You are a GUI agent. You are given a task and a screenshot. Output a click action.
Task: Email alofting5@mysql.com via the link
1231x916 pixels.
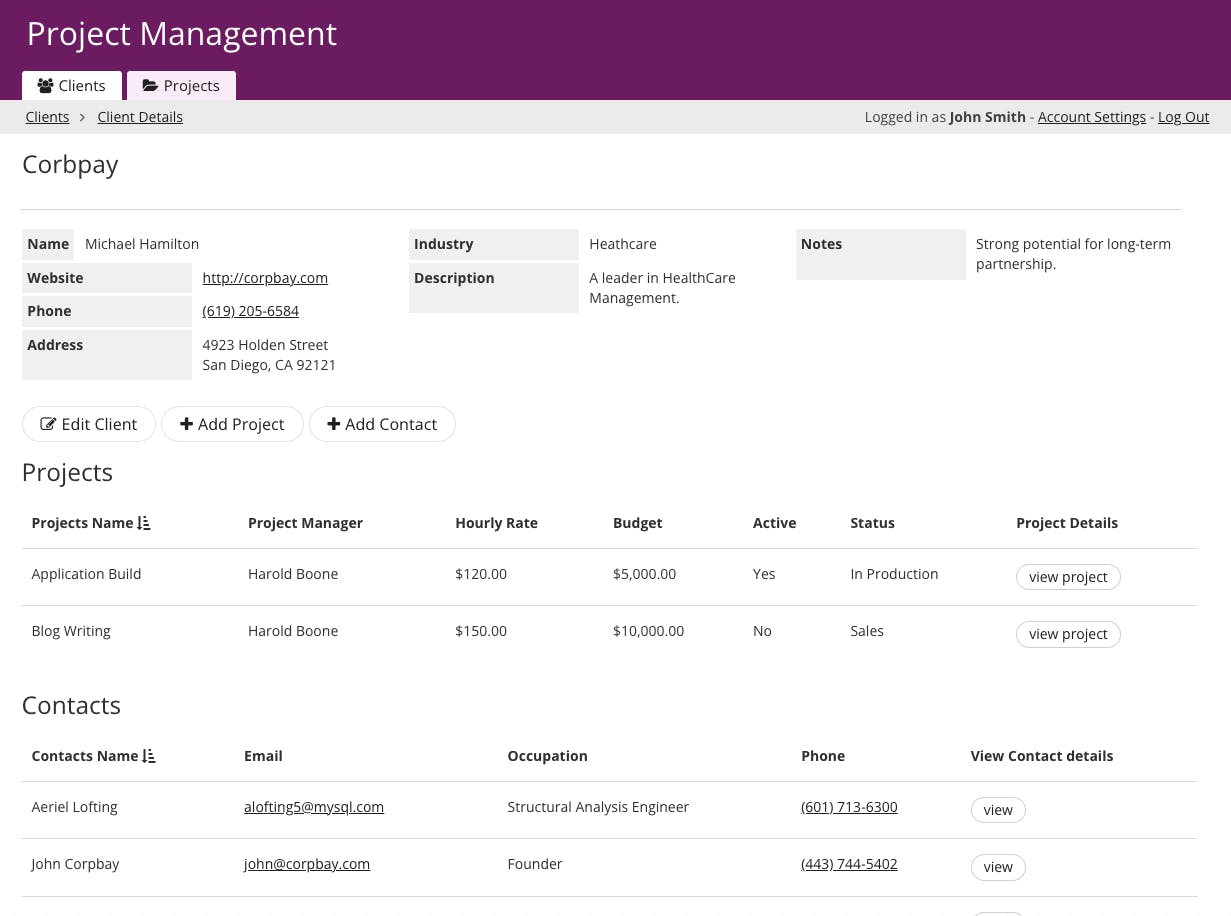point(314,807)
